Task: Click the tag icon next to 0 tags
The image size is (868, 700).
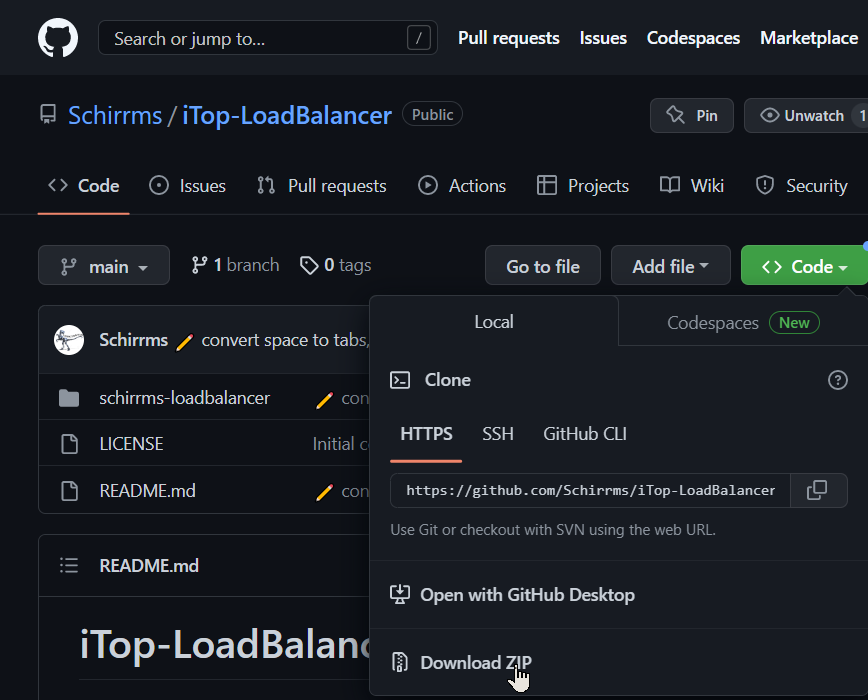Action: pyautogui.click(x=309, y=265)
